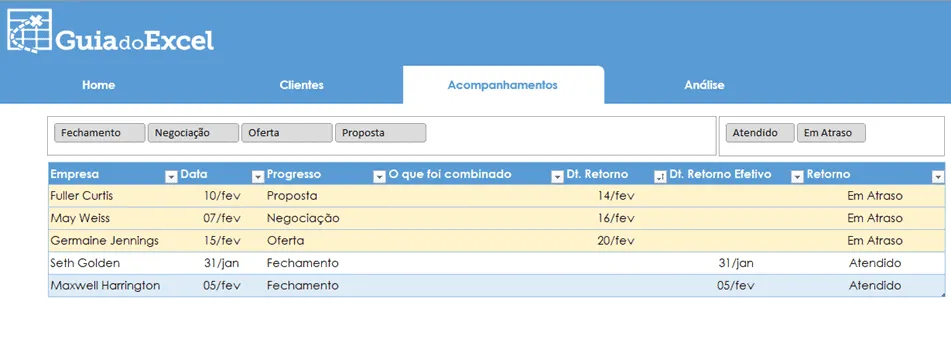
Task: Filter by Negociação slicer button
Action: coord(193,133)
